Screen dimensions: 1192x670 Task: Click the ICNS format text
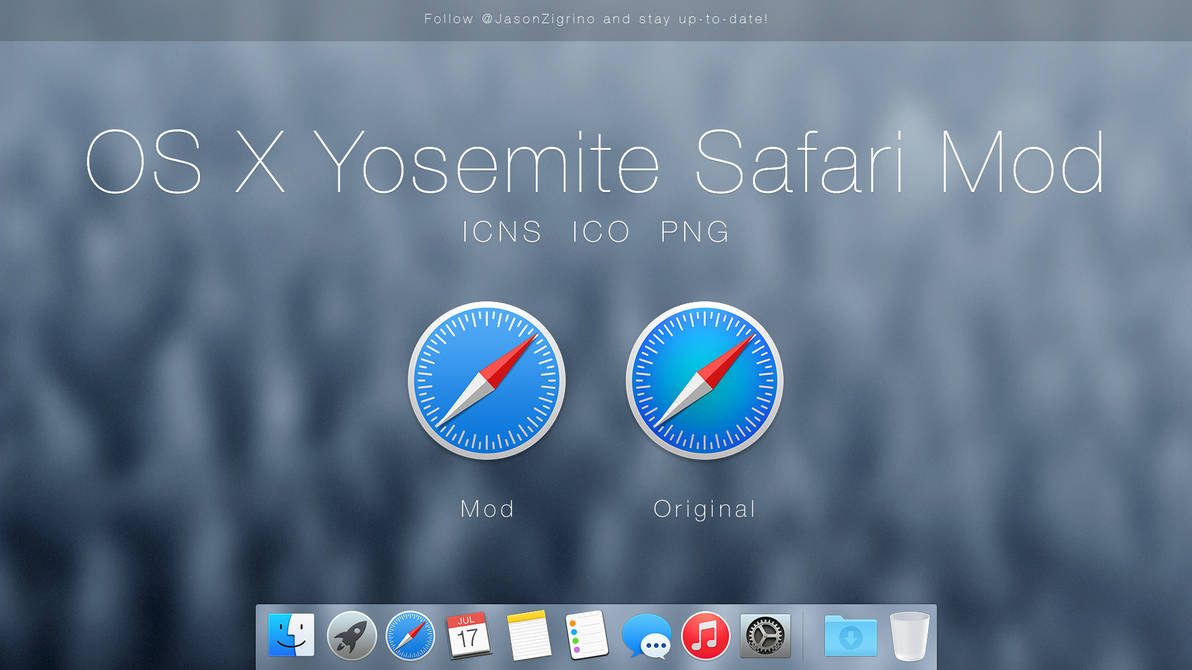click(501, 232)
